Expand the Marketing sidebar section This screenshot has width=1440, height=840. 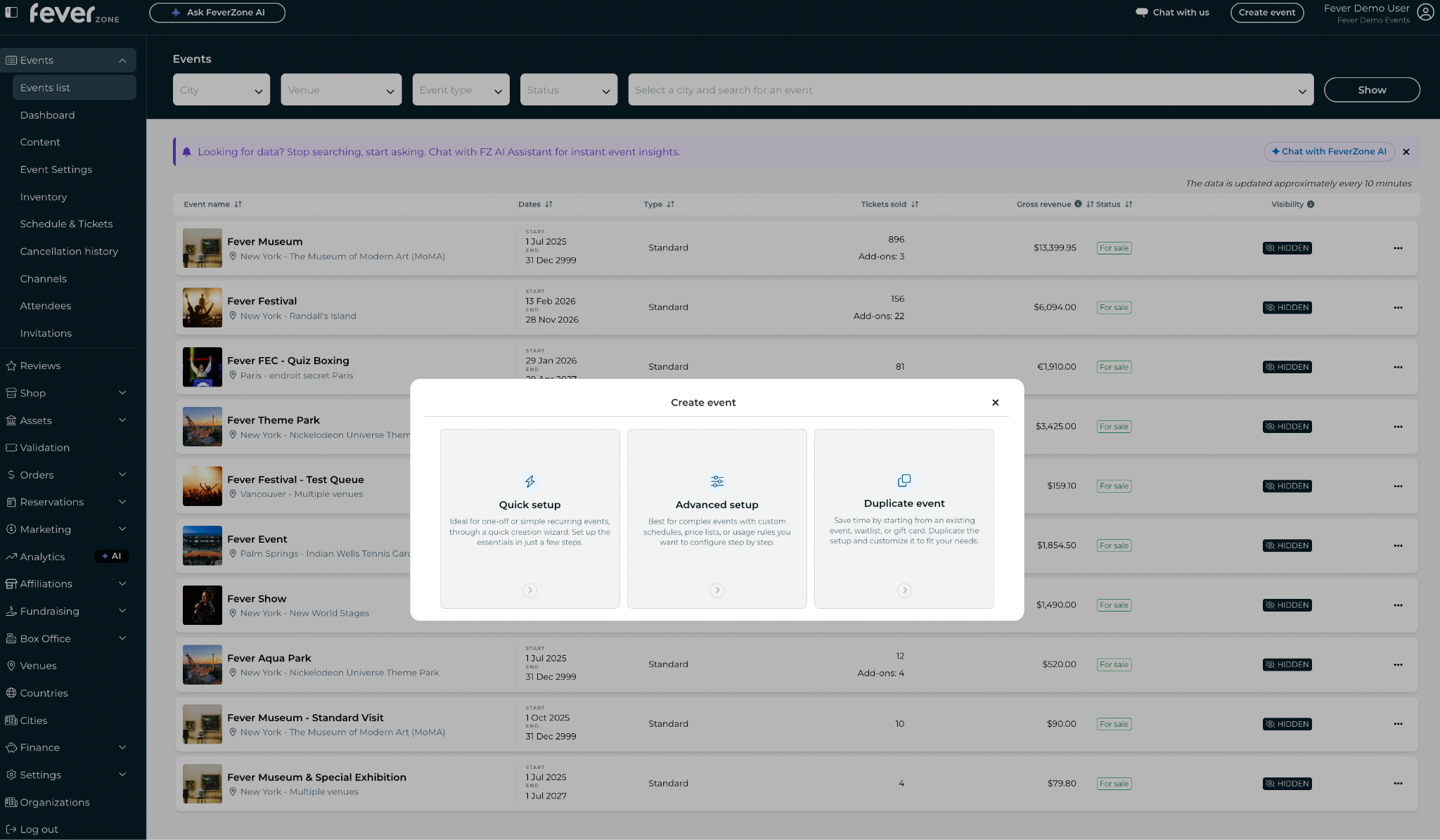click(122, 529)
